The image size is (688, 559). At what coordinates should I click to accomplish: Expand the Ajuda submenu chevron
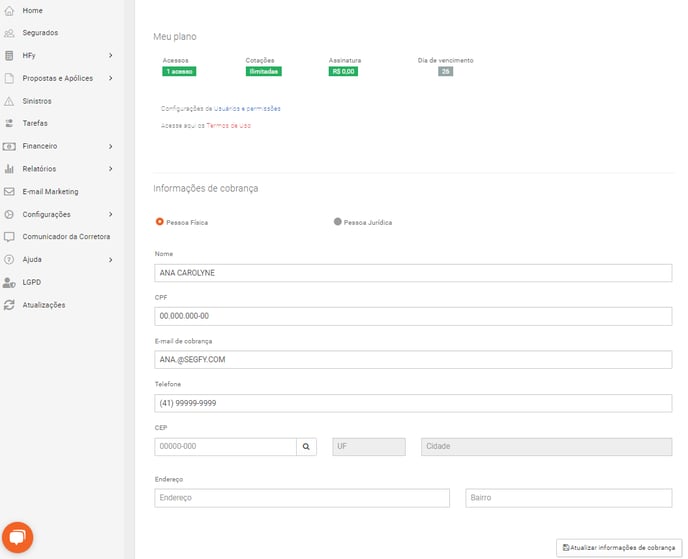(111, 260)
